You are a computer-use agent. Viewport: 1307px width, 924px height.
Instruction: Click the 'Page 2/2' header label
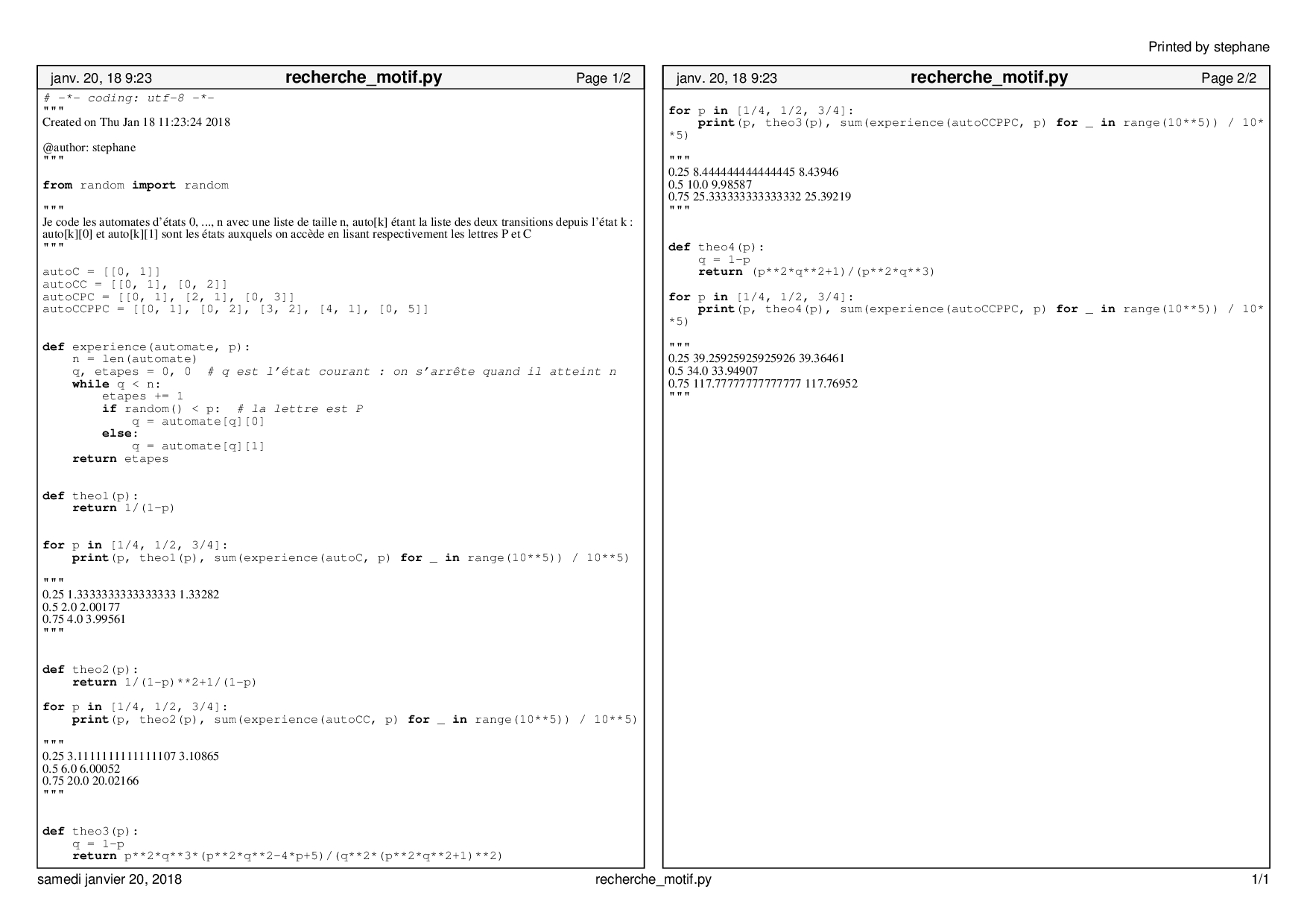1228,78
